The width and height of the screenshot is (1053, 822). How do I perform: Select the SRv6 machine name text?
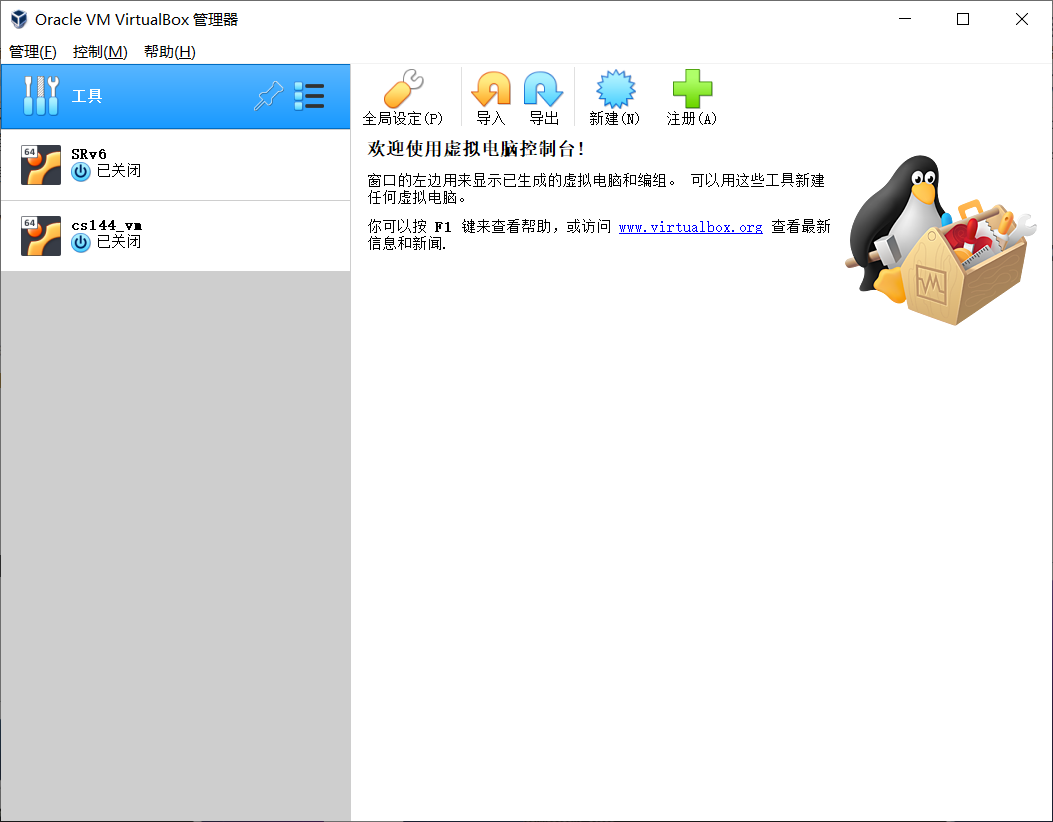(89, 154)
